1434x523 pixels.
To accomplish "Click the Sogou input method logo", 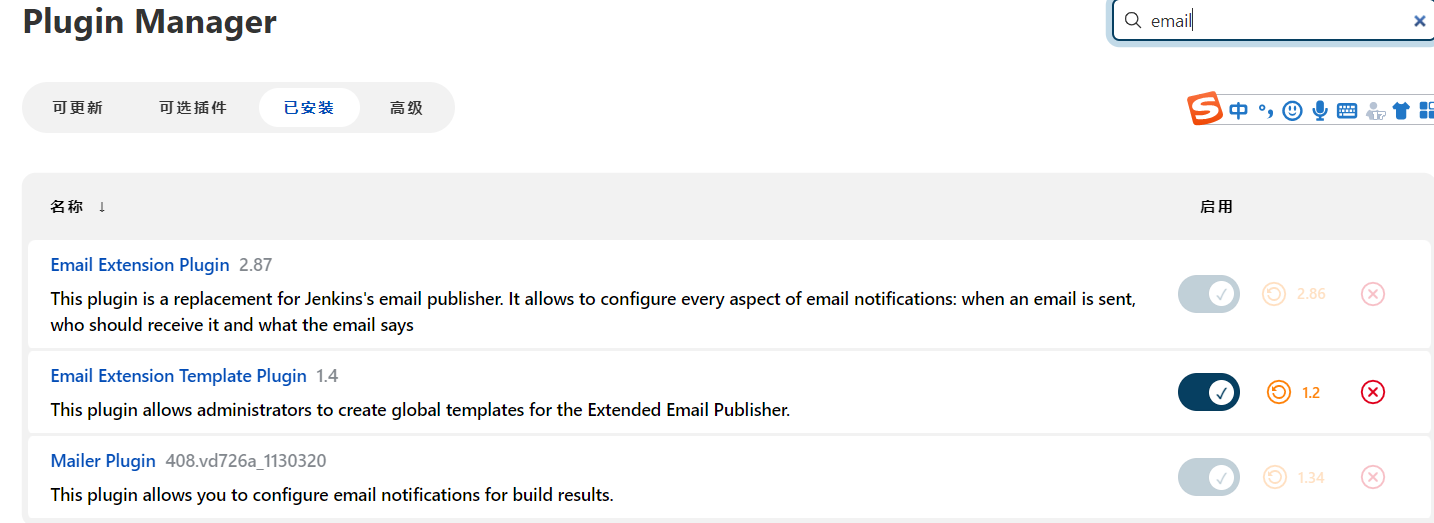I will (x=1205, y=109).
